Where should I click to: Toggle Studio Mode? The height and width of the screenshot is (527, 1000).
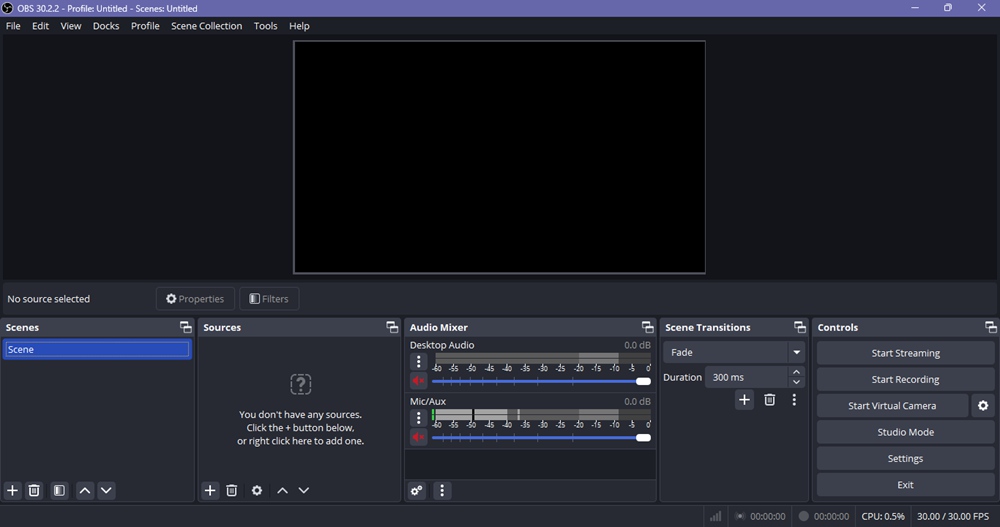coord(906,432)
